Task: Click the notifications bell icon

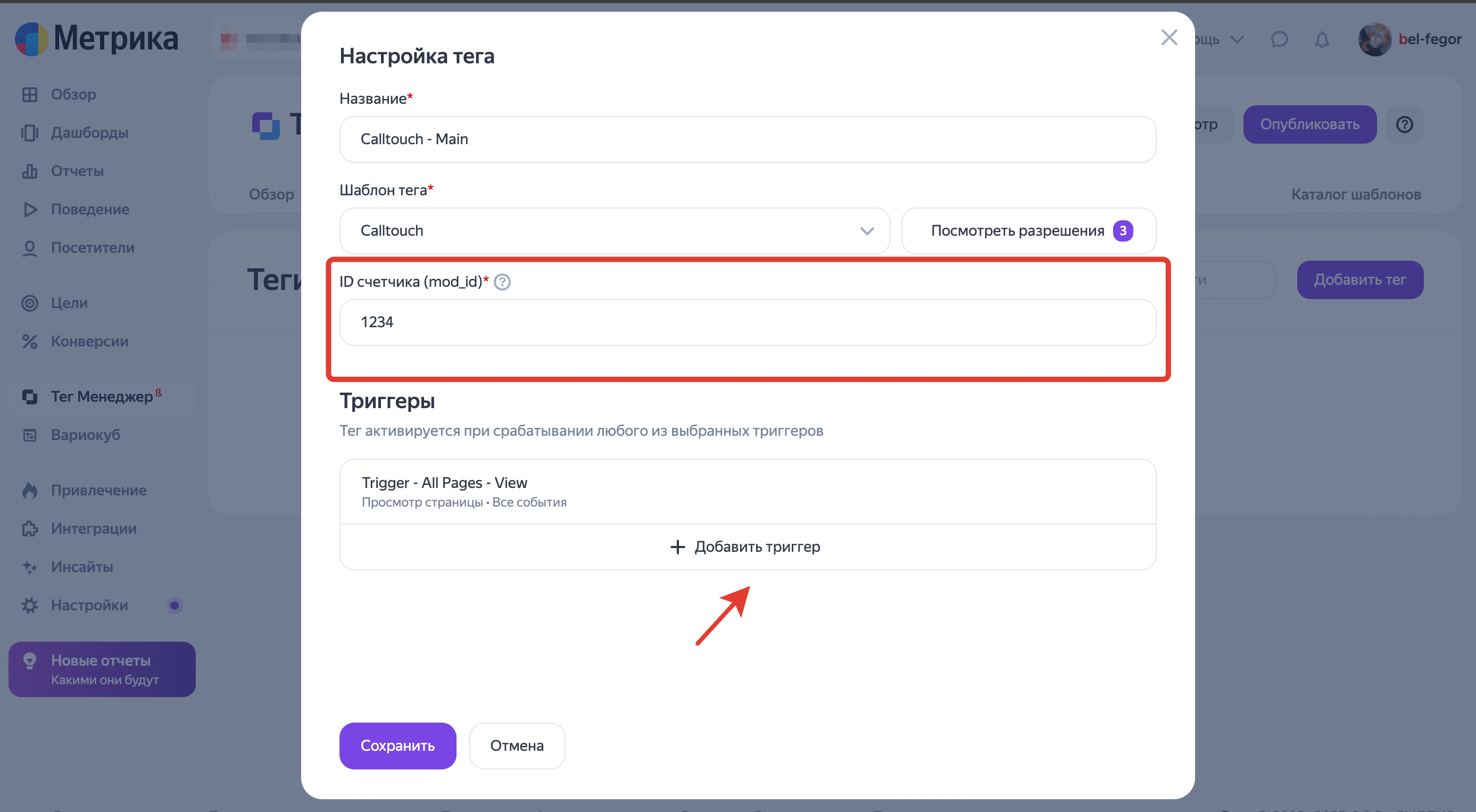Action: pos(1321,39)
